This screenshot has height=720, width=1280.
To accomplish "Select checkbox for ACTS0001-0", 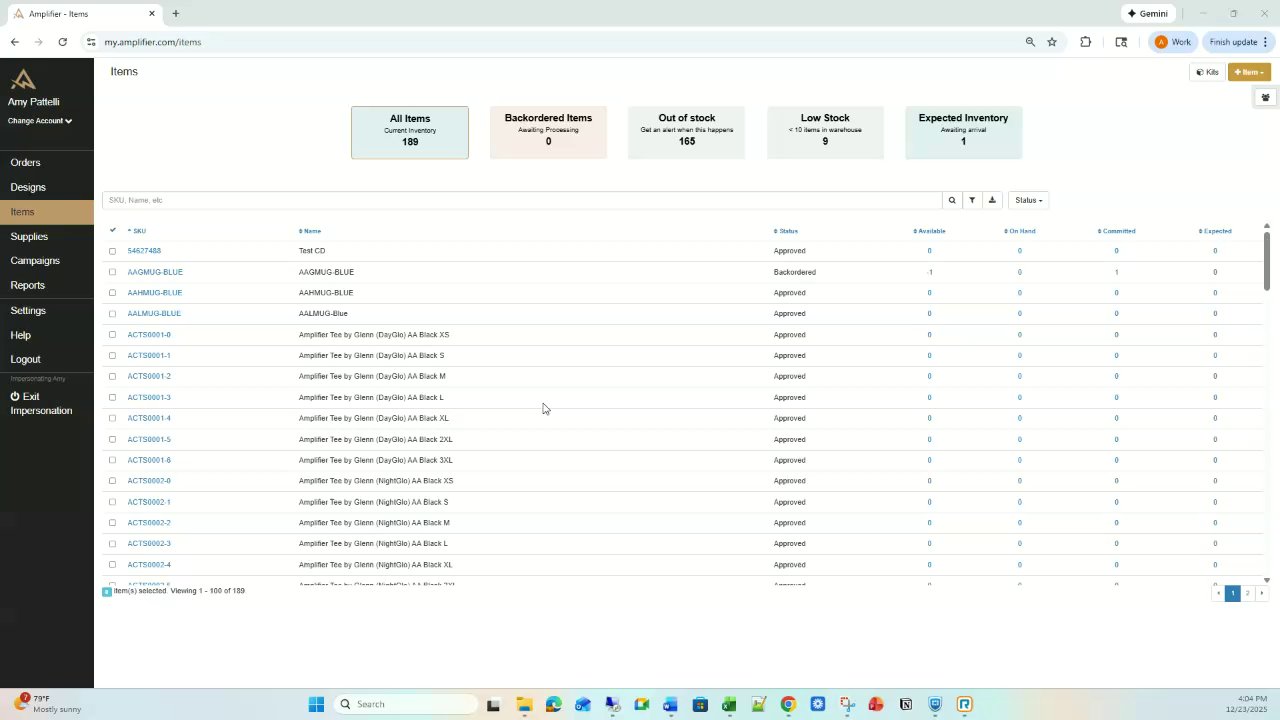I will 112,335.
